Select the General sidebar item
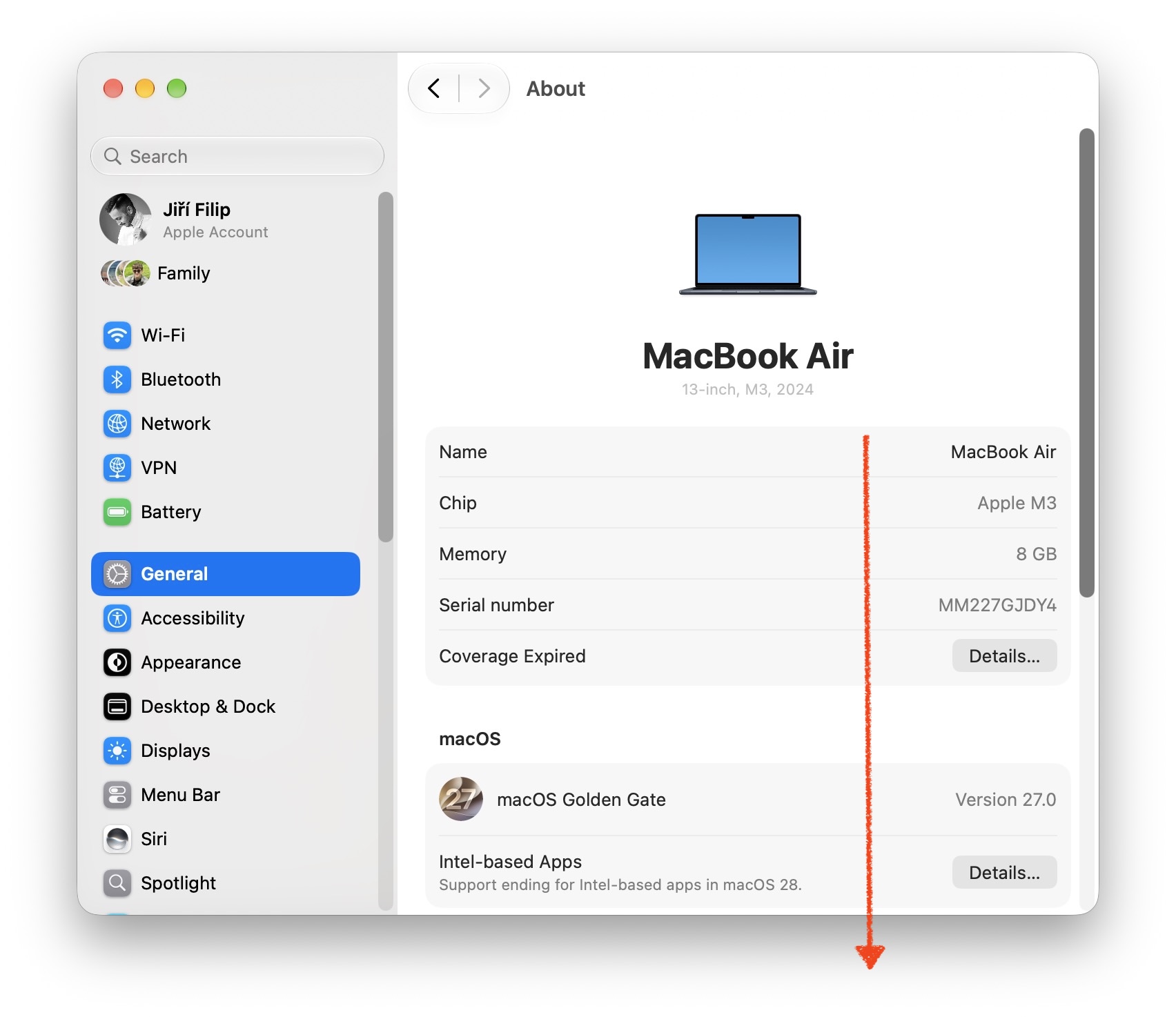1176x1017 pixels. [226, 574]
